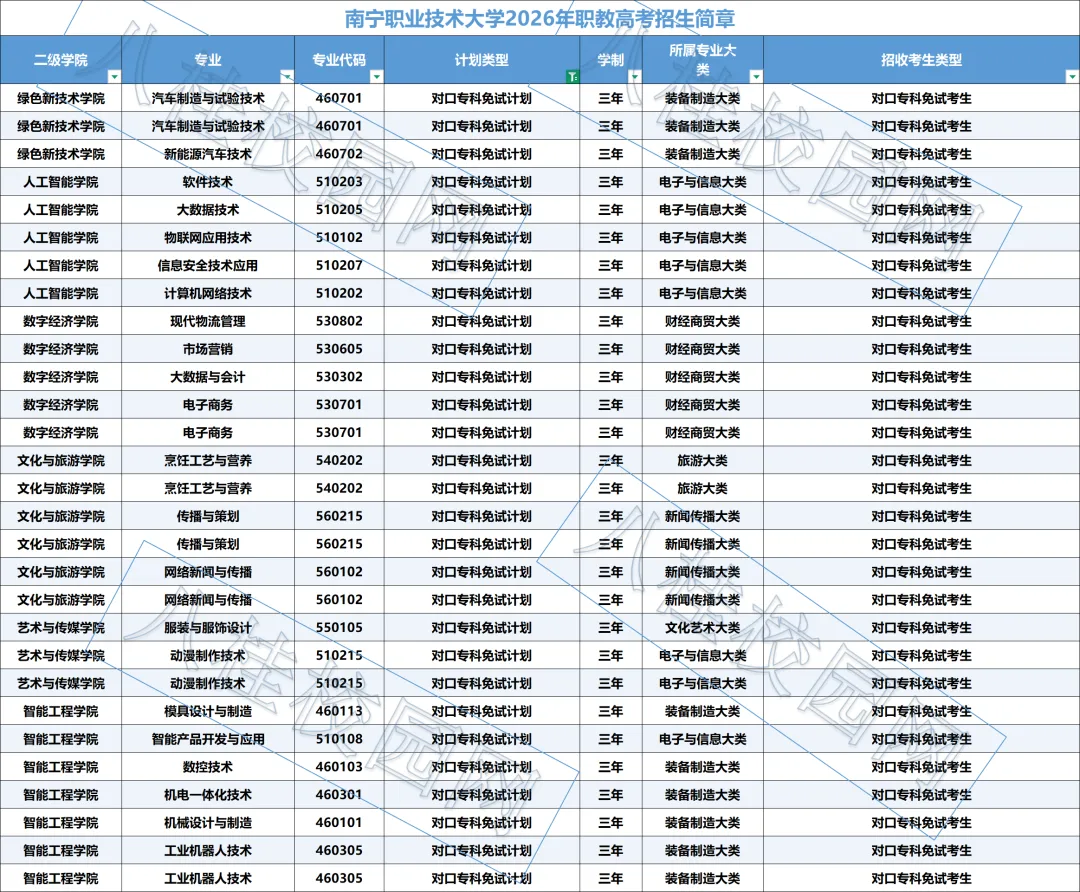Select the code cell 510108

click(x=339, y=739)
